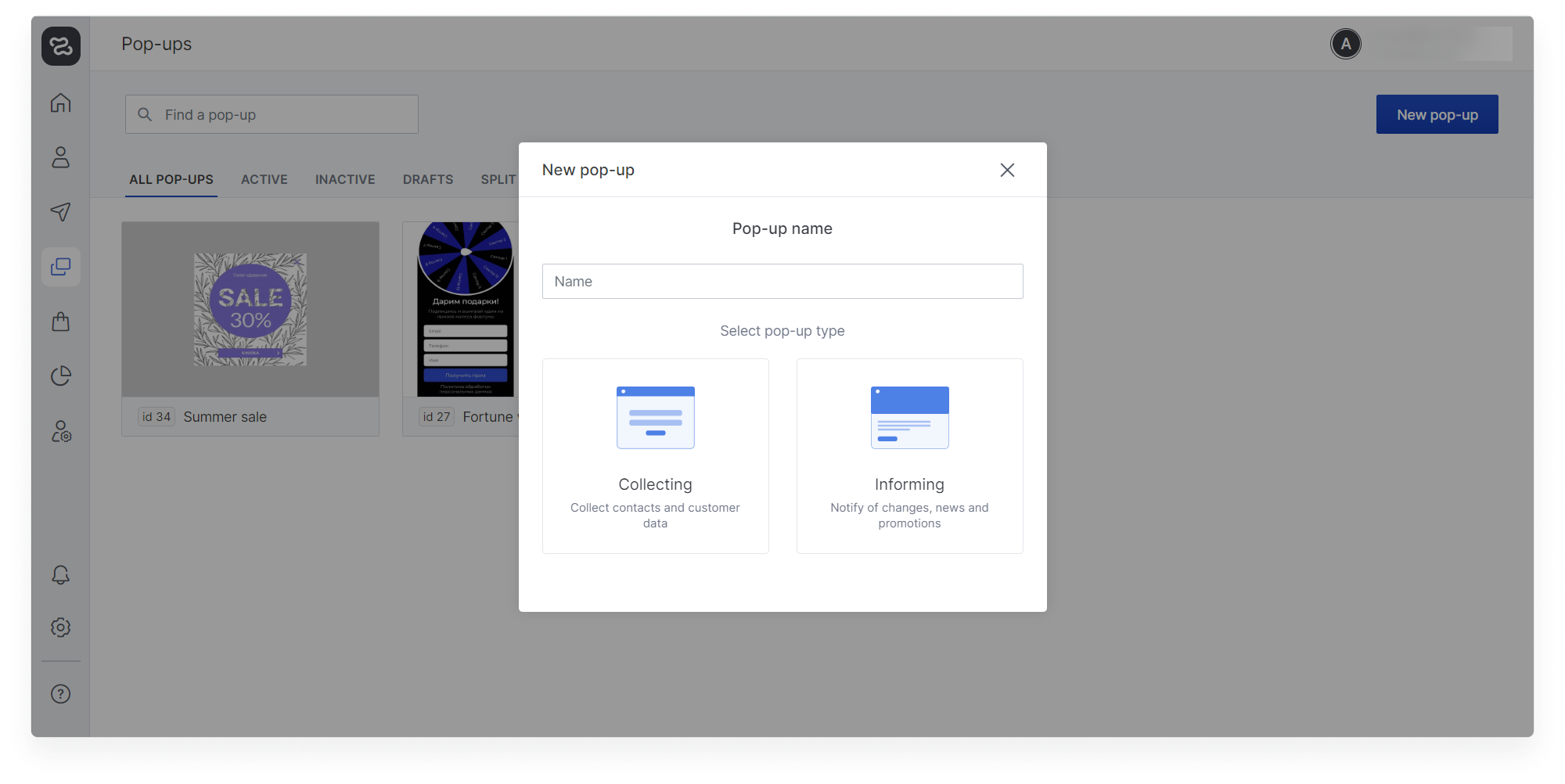Switch to the Drafts tab
Screen dimensions: 1565x784
pyautogui.click(x=428, y=179)
